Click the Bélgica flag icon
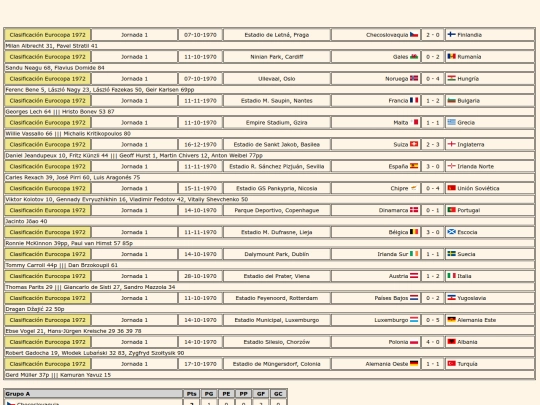Viewport: 540px width, 405px height. coord(414,232)
